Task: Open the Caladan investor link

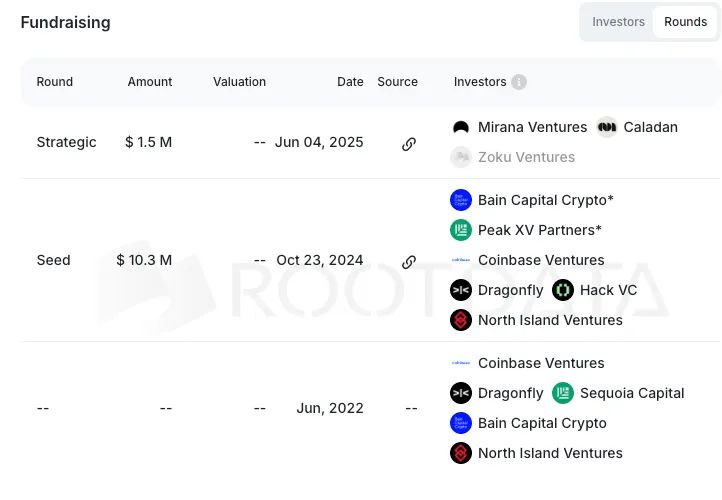Action: [650, 127]
